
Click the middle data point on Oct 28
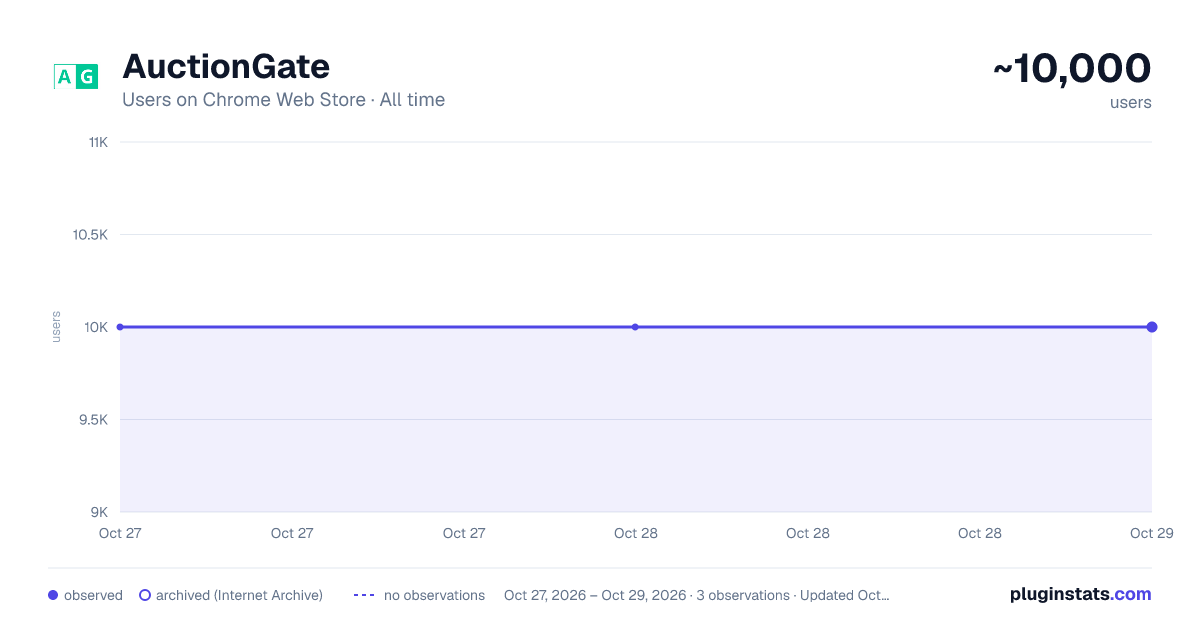[635, 327]
